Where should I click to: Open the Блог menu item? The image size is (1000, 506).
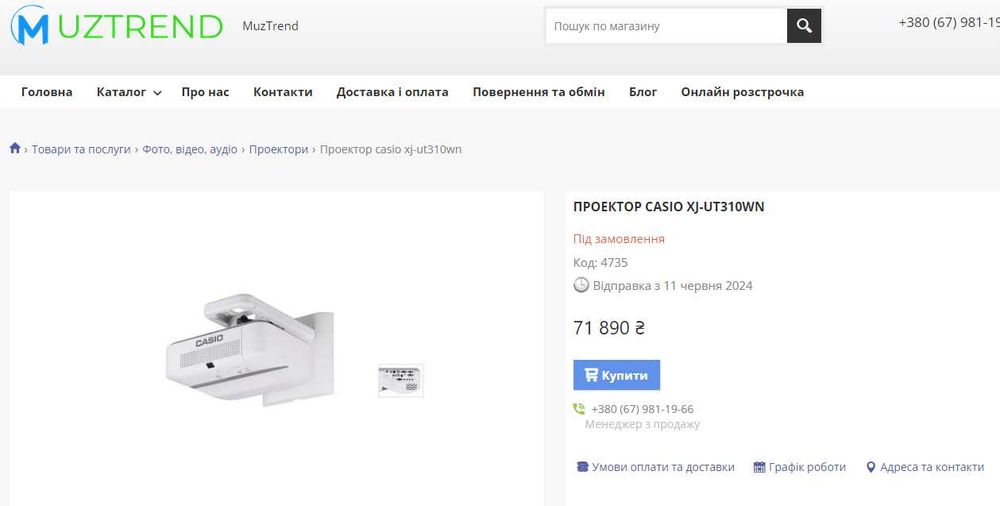click(643, 92)
